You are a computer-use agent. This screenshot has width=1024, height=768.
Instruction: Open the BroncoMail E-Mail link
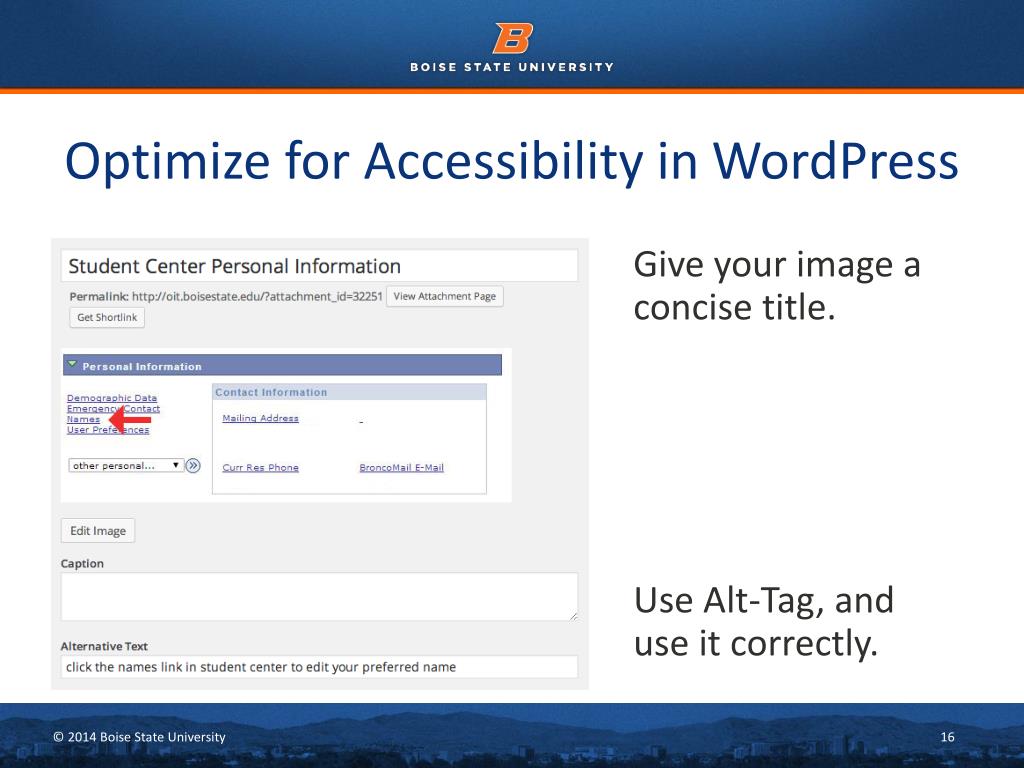[402, 468]
